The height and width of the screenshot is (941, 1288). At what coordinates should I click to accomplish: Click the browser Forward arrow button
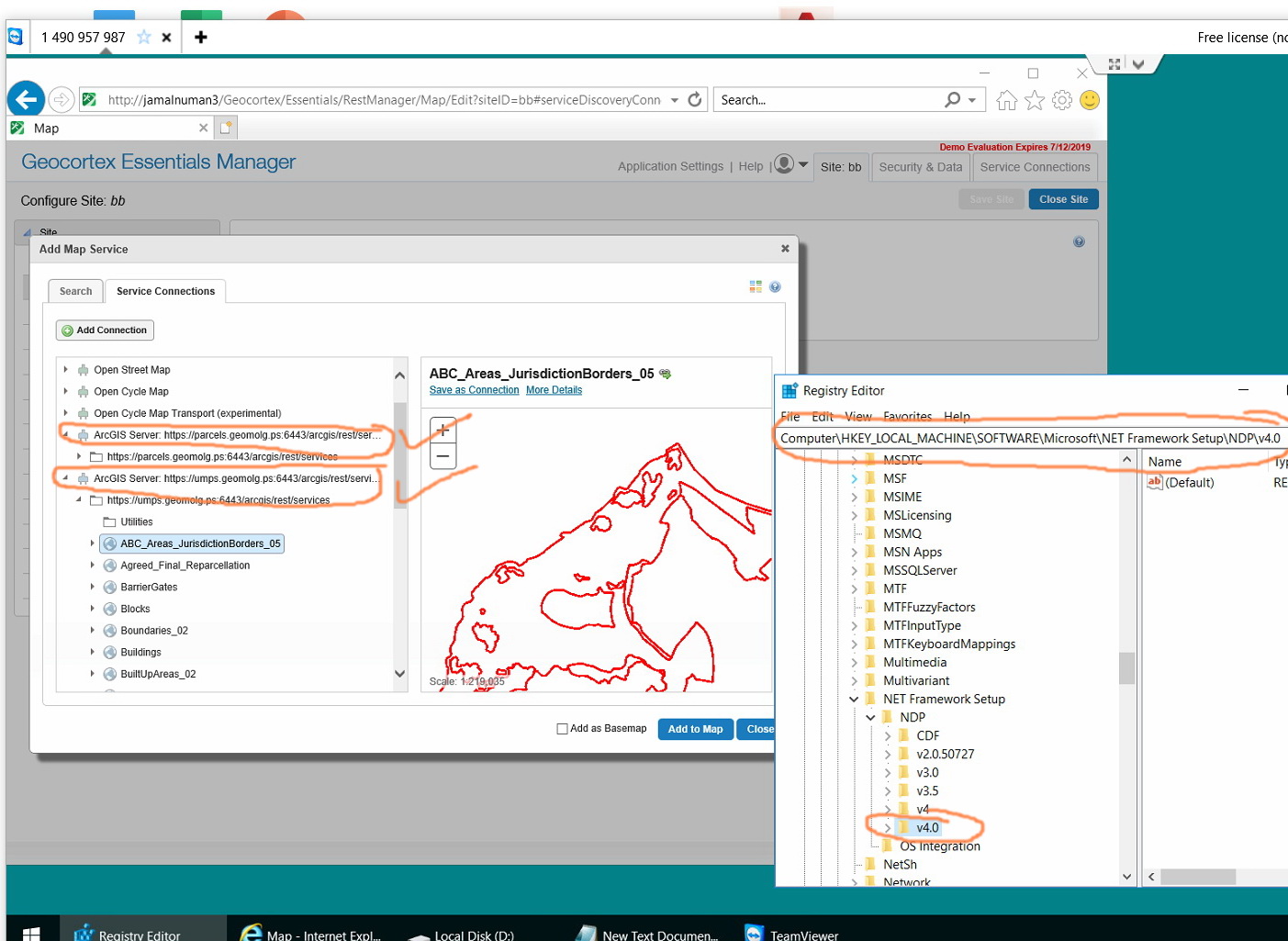pyautogui.click(x=61, y=99)
